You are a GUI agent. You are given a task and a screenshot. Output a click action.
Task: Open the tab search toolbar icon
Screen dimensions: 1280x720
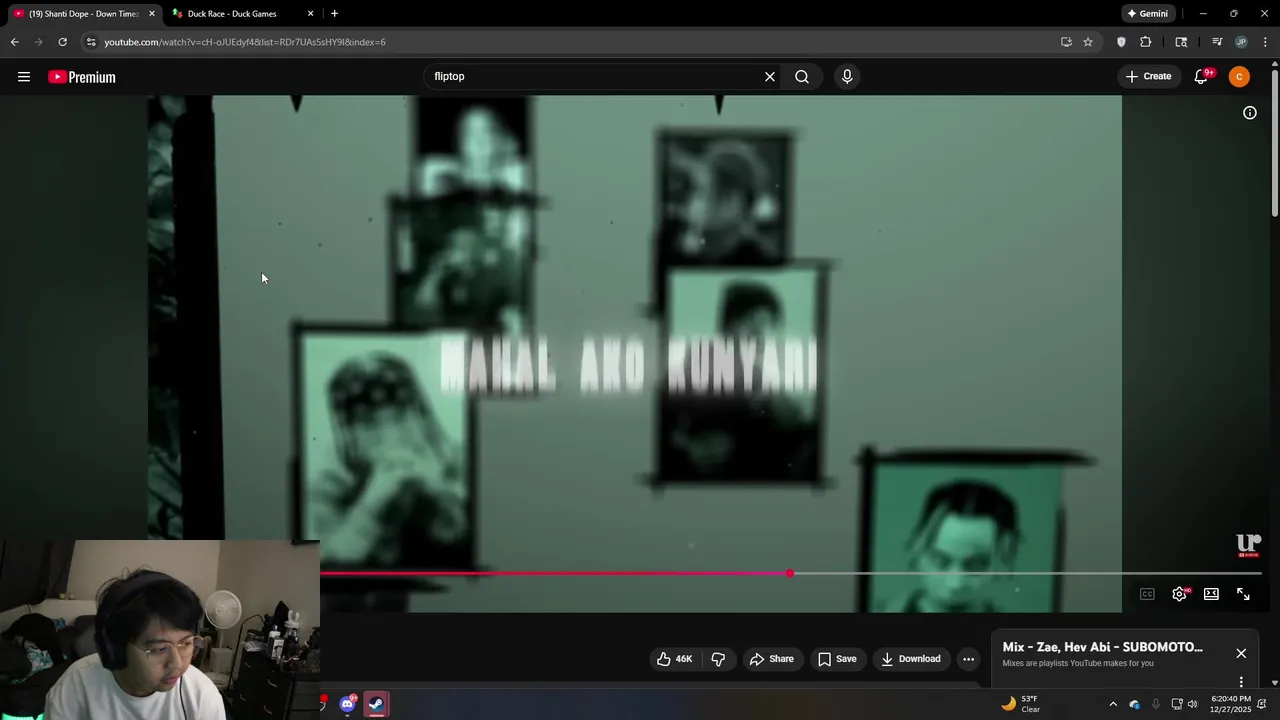point(1181,42)
